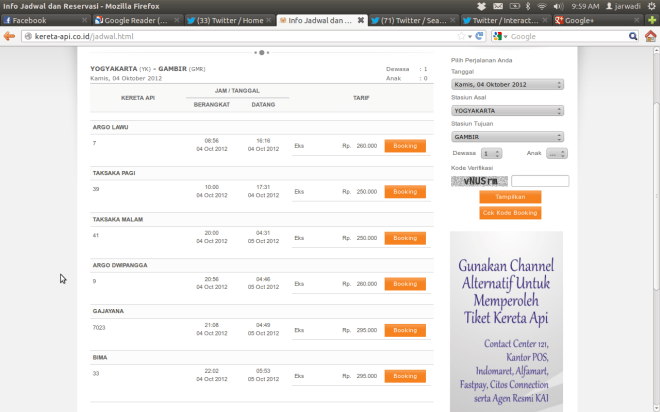Open the Stasiun Asal YOGYAKARTA dropdown
Screen dimensions: 660x412
coord(507,111)
